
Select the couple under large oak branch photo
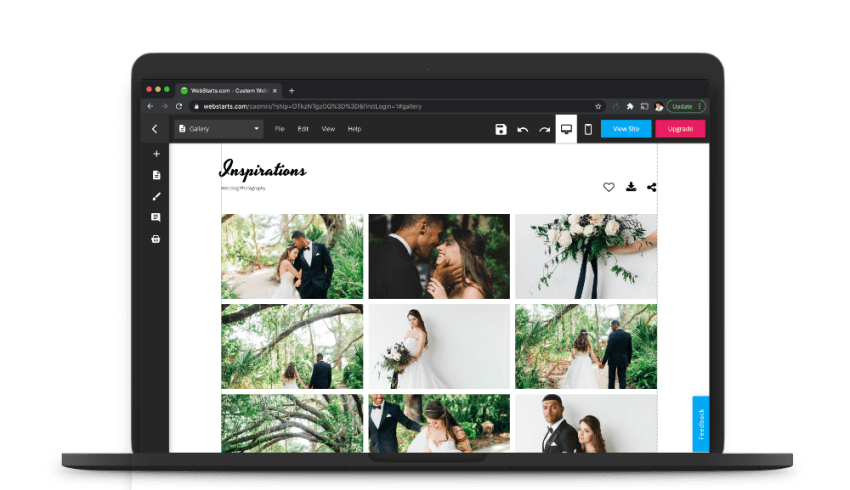(292, 346)
